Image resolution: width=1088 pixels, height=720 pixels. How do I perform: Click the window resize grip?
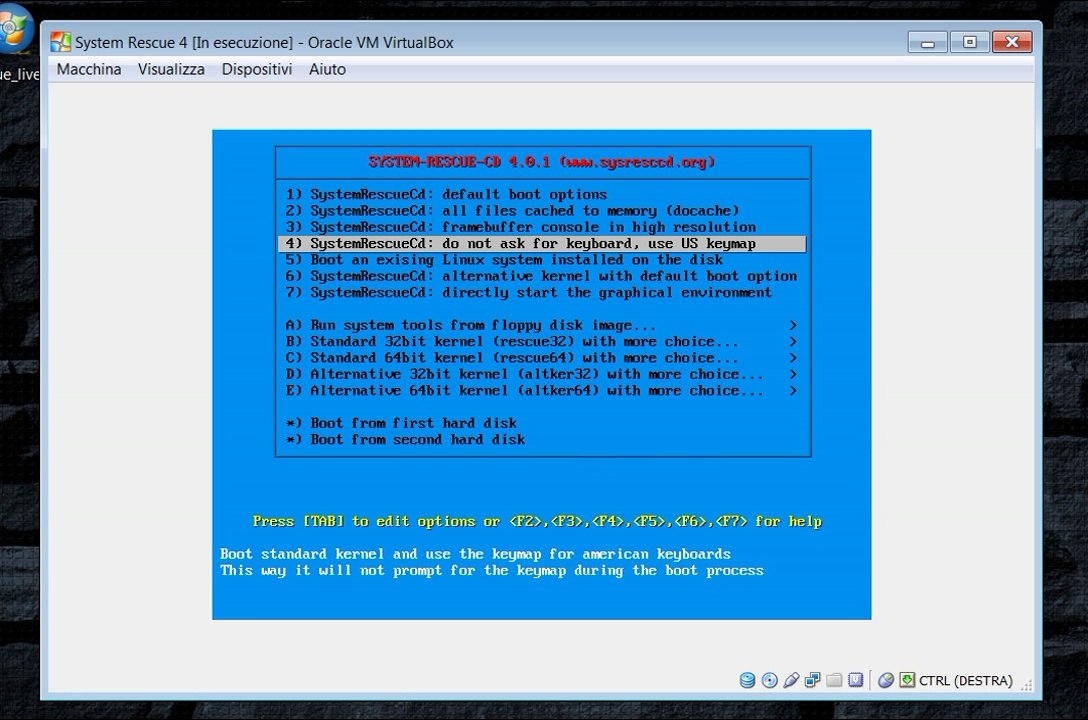[x=1027, y=685]
